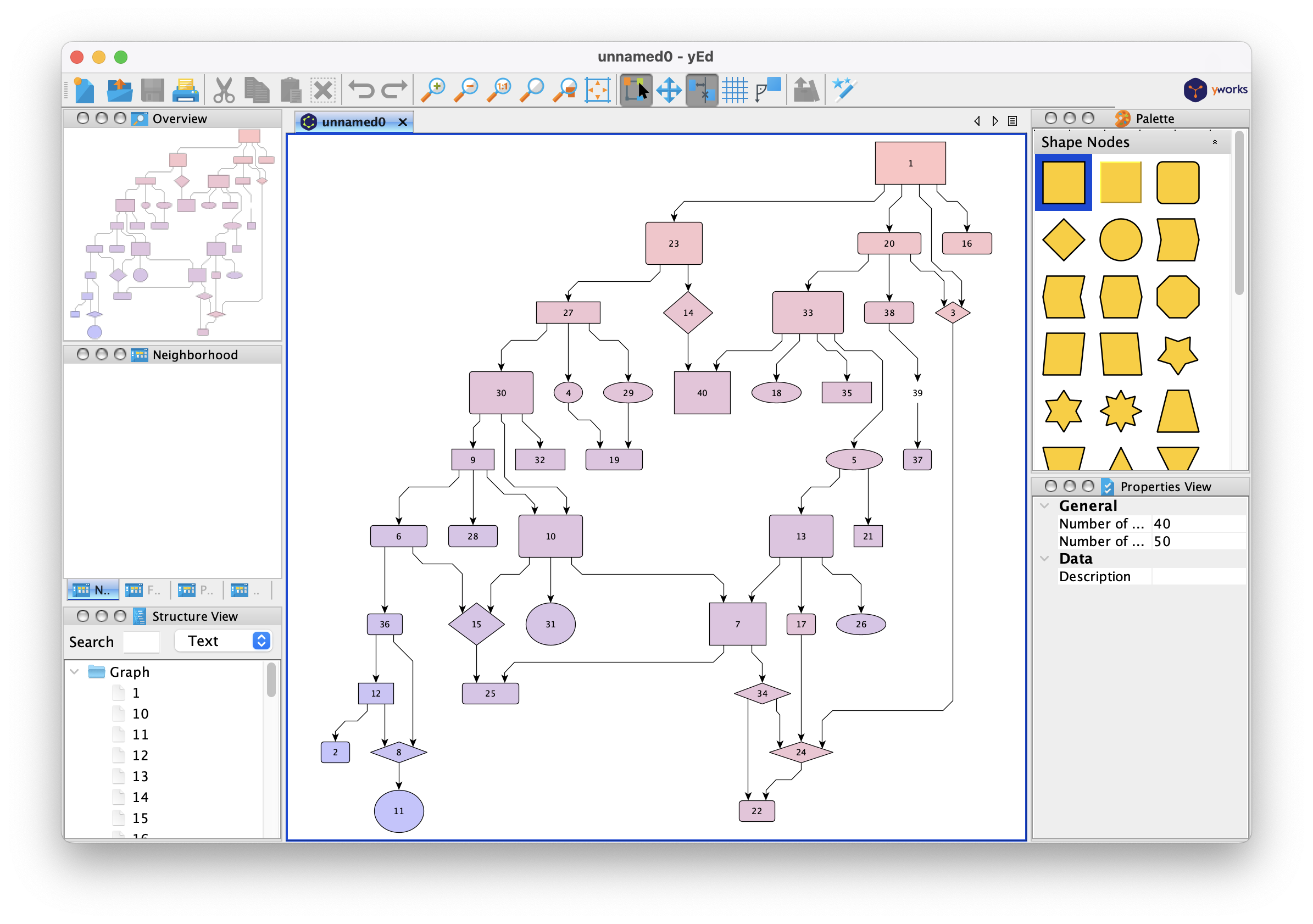Activate the Navigation mode cross-arrows icon
The height and width of the screenshot is (924, 1313).
(x=669, y=90)
